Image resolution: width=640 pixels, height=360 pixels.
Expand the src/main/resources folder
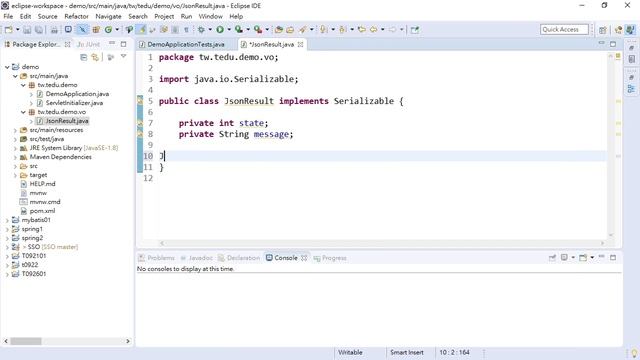[15, 130]
